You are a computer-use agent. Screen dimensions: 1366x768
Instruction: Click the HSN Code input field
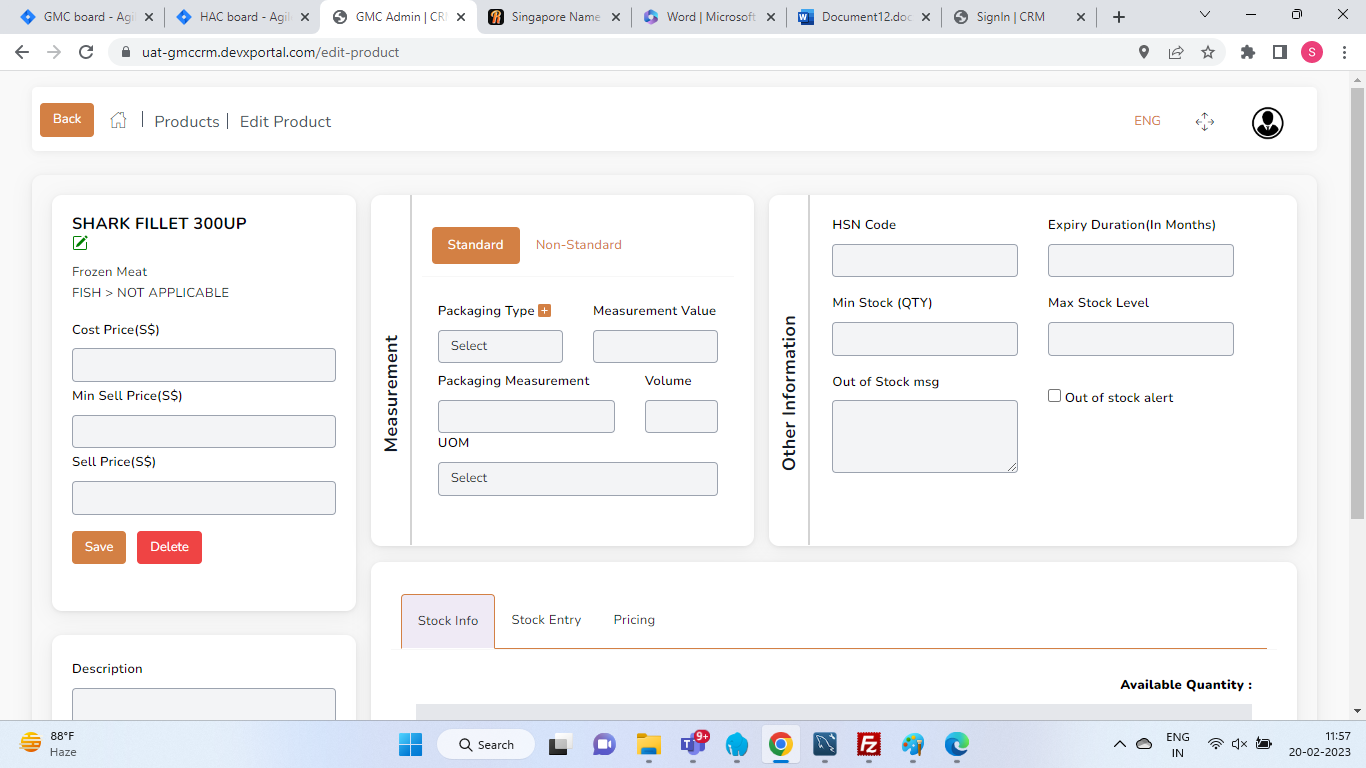pyautogui.click(x=924, y=260)
